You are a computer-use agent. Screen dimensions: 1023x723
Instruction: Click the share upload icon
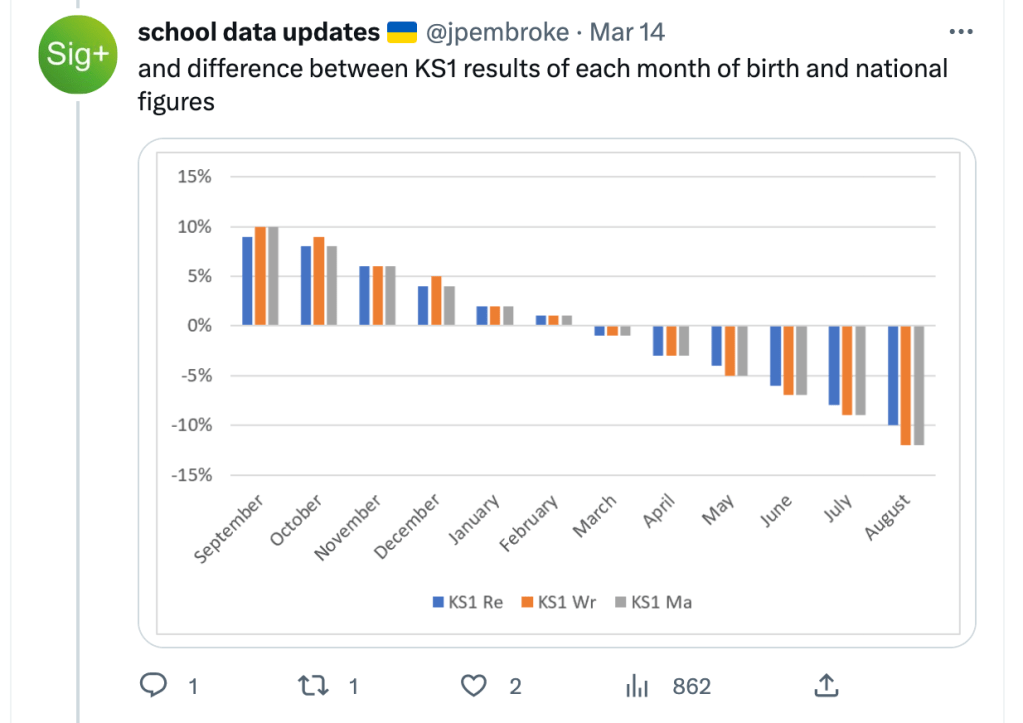point(825,685)
